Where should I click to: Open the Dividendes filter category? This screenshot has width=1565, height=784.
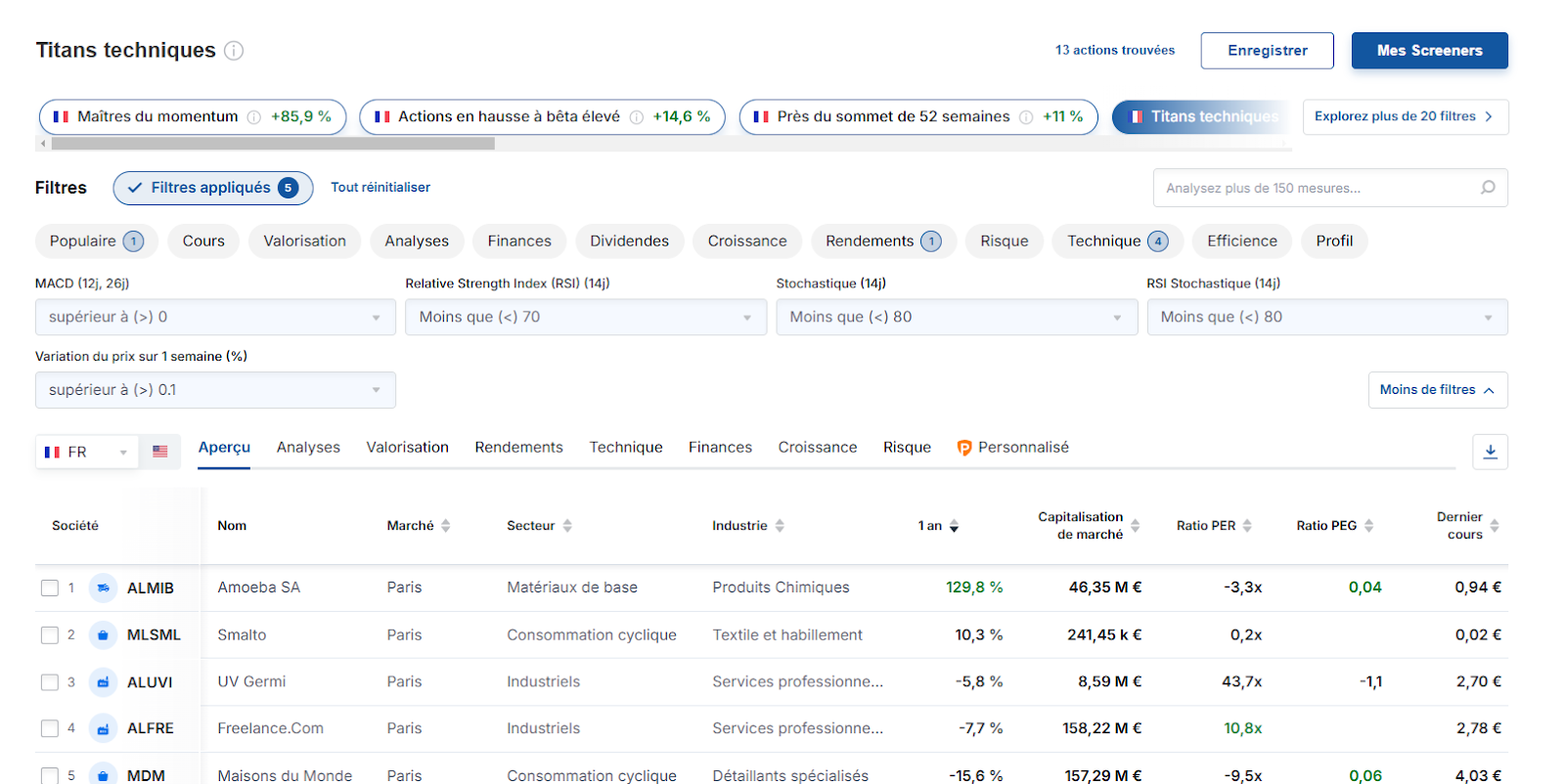[x=630, y=241]
